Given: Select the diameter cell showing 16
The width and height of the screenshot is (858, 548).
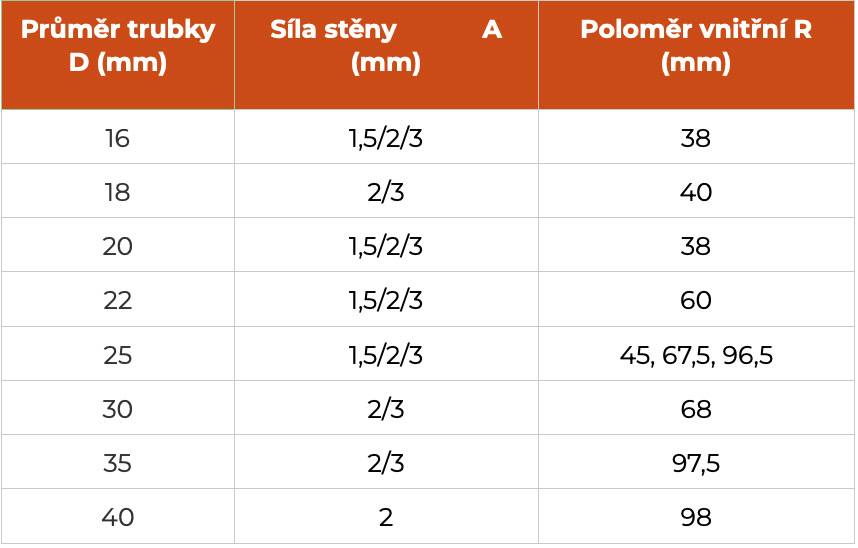Looking at the screenshot, I should [x=118, y=138].
